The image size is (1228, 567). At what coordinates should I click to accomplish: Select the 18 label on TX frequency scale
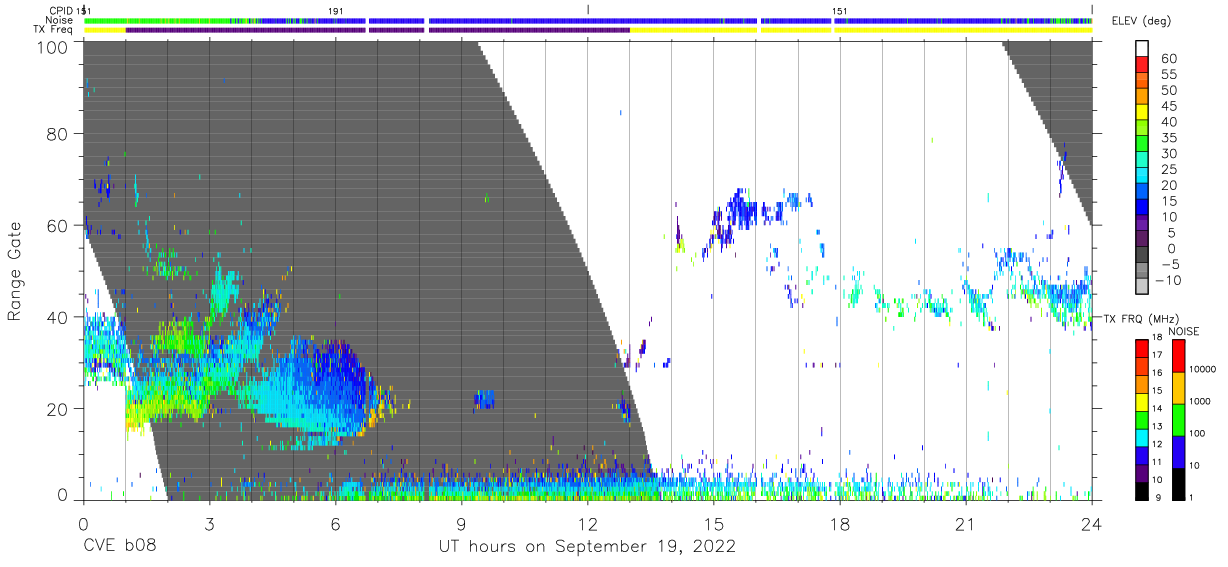(1156, 338)
